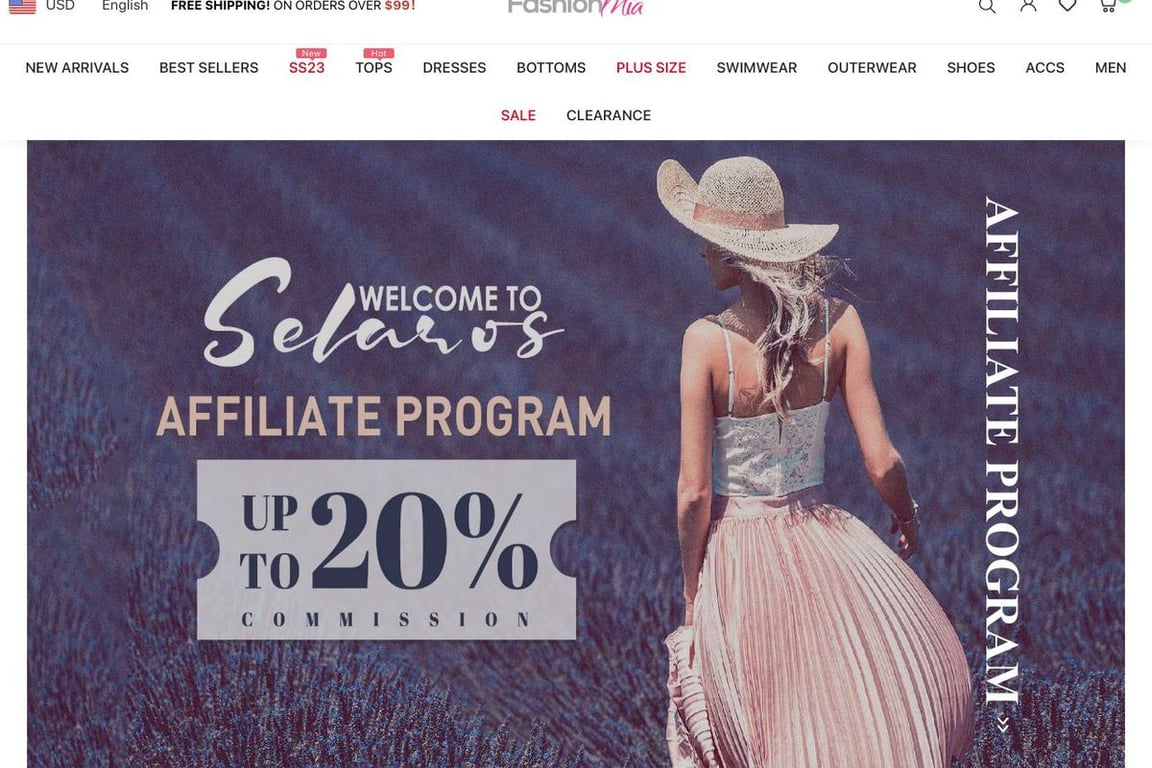Open the Clearance link

tap(608, 115)
